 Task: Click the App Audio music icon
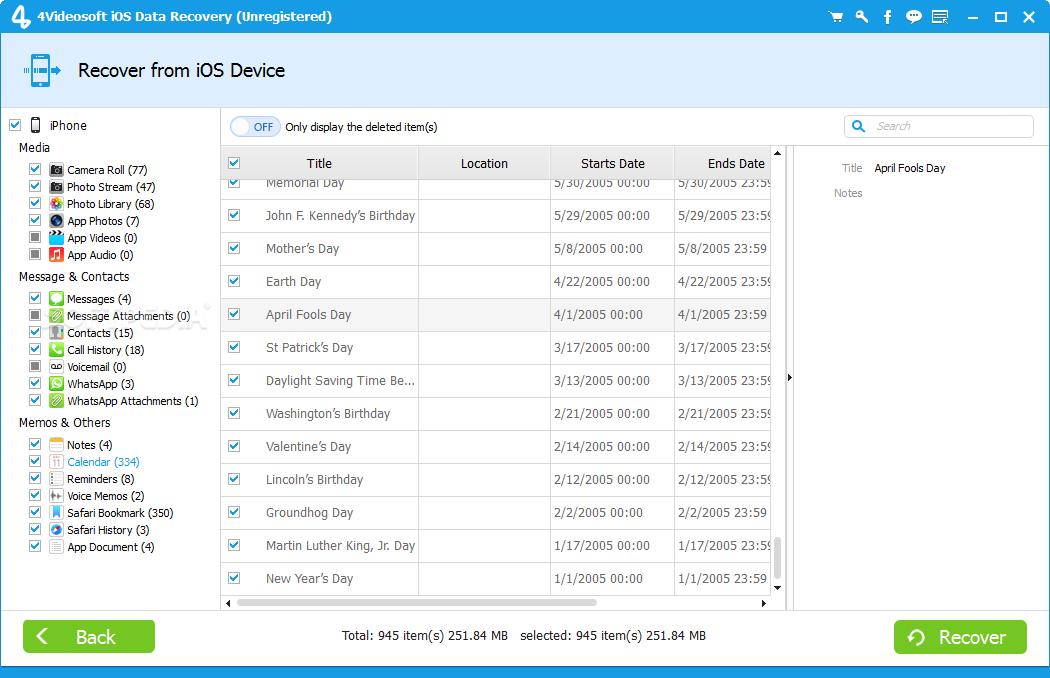tap(56, 255)
